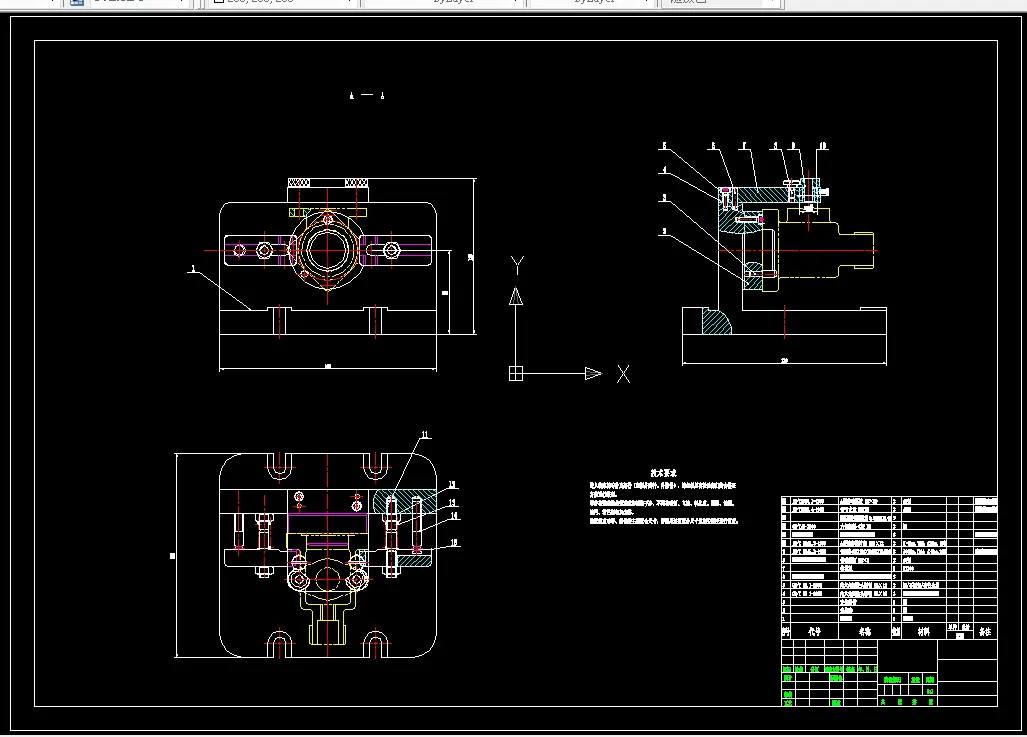
Task: Click the Y axis label of UCS icon
Action: click(x=517, y=265)
